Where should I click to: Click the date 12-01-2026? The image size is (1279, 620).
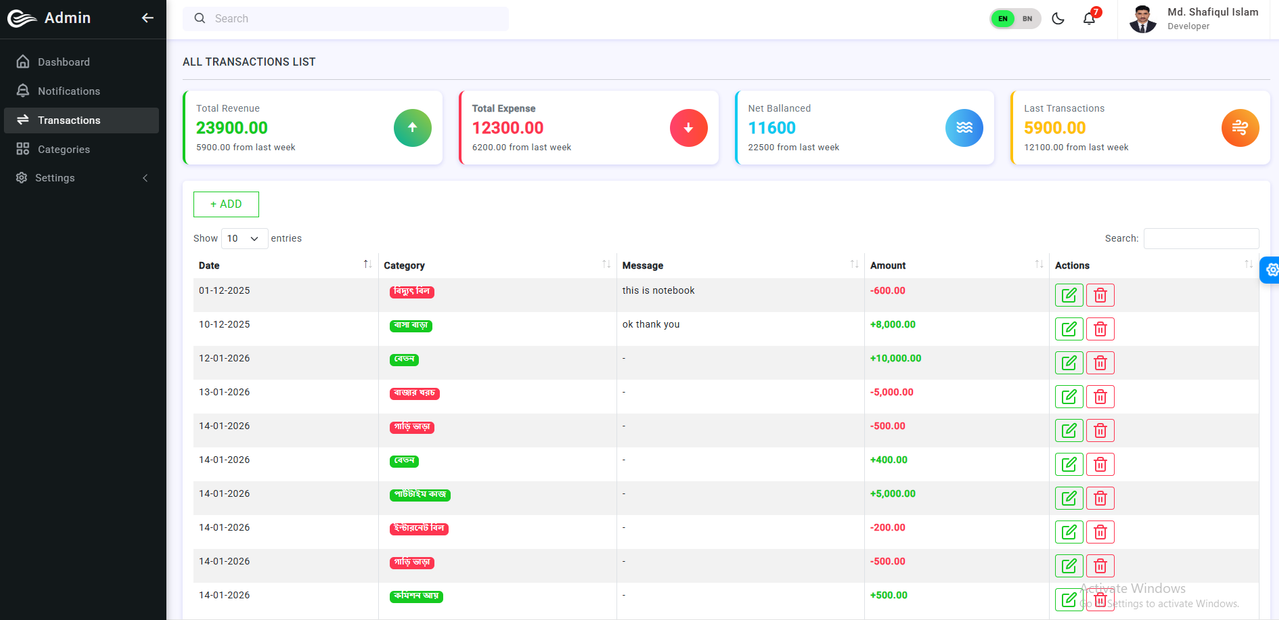[x=224, y=358]
